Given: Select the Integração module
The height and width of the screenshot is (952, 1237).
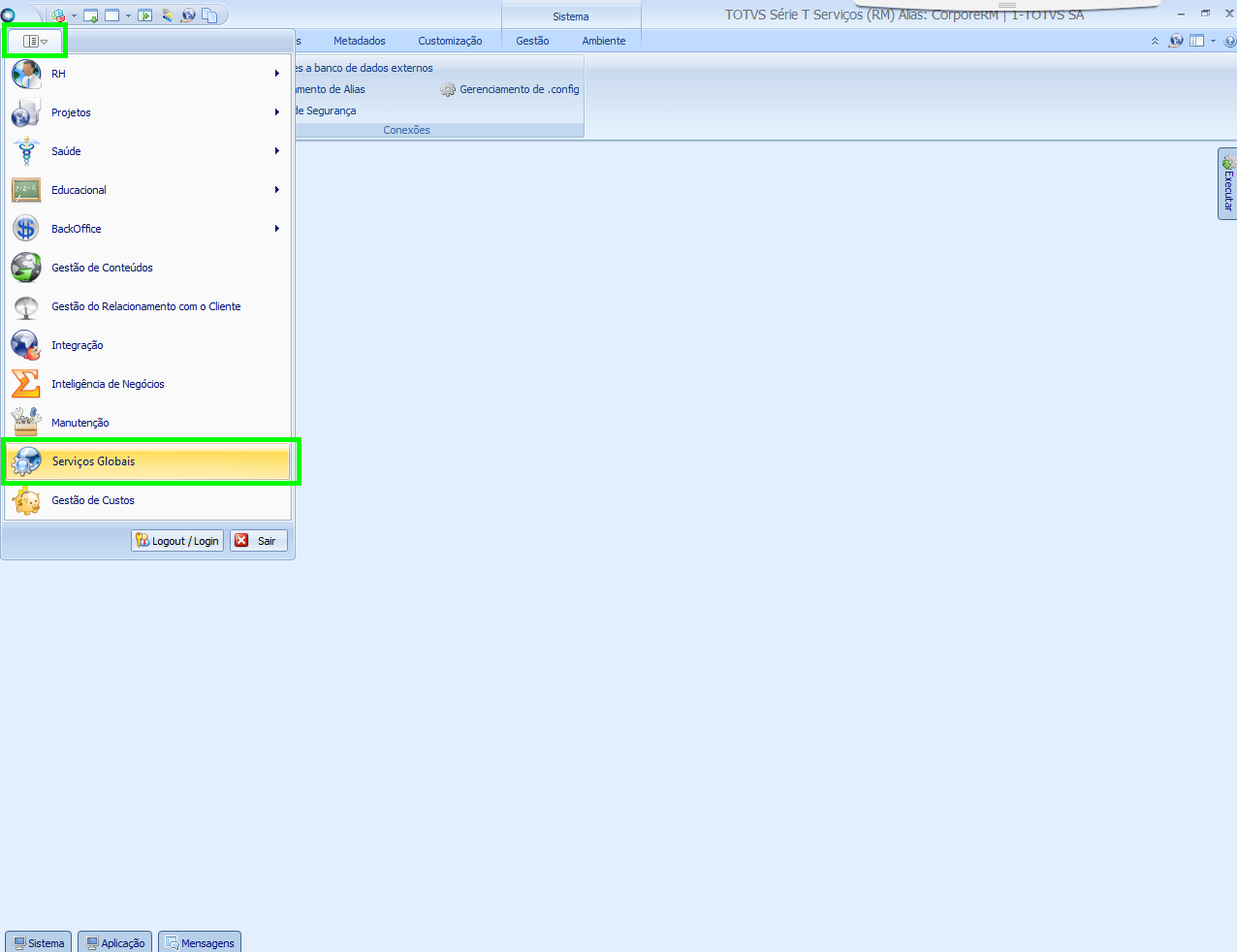Looking at the screenshot, I should click(147, 345).
